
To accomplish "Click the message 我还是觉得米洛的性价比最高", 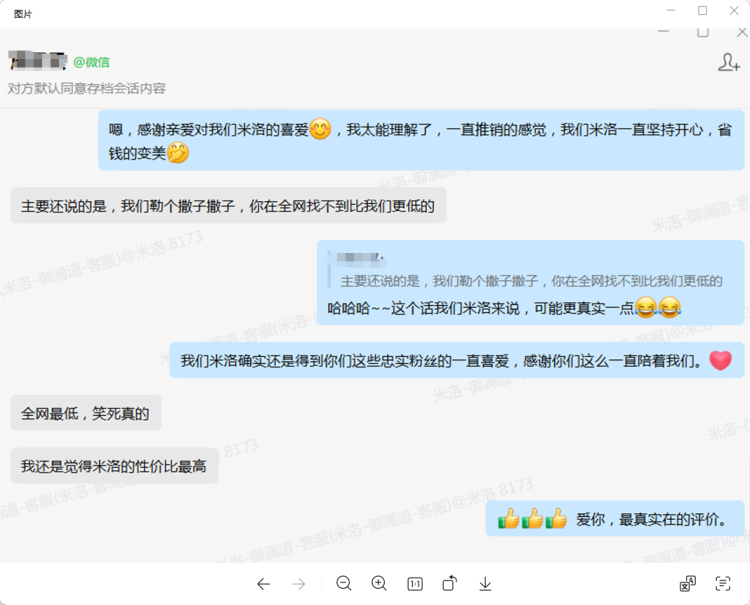I will (114, 466).
